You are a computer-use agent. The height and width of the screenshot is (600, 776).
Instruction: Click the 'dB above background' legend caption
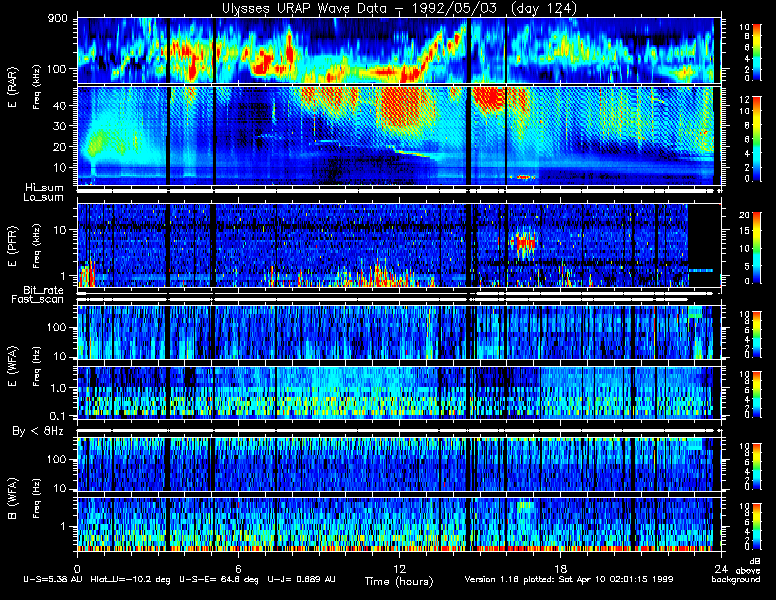(736, 571)
